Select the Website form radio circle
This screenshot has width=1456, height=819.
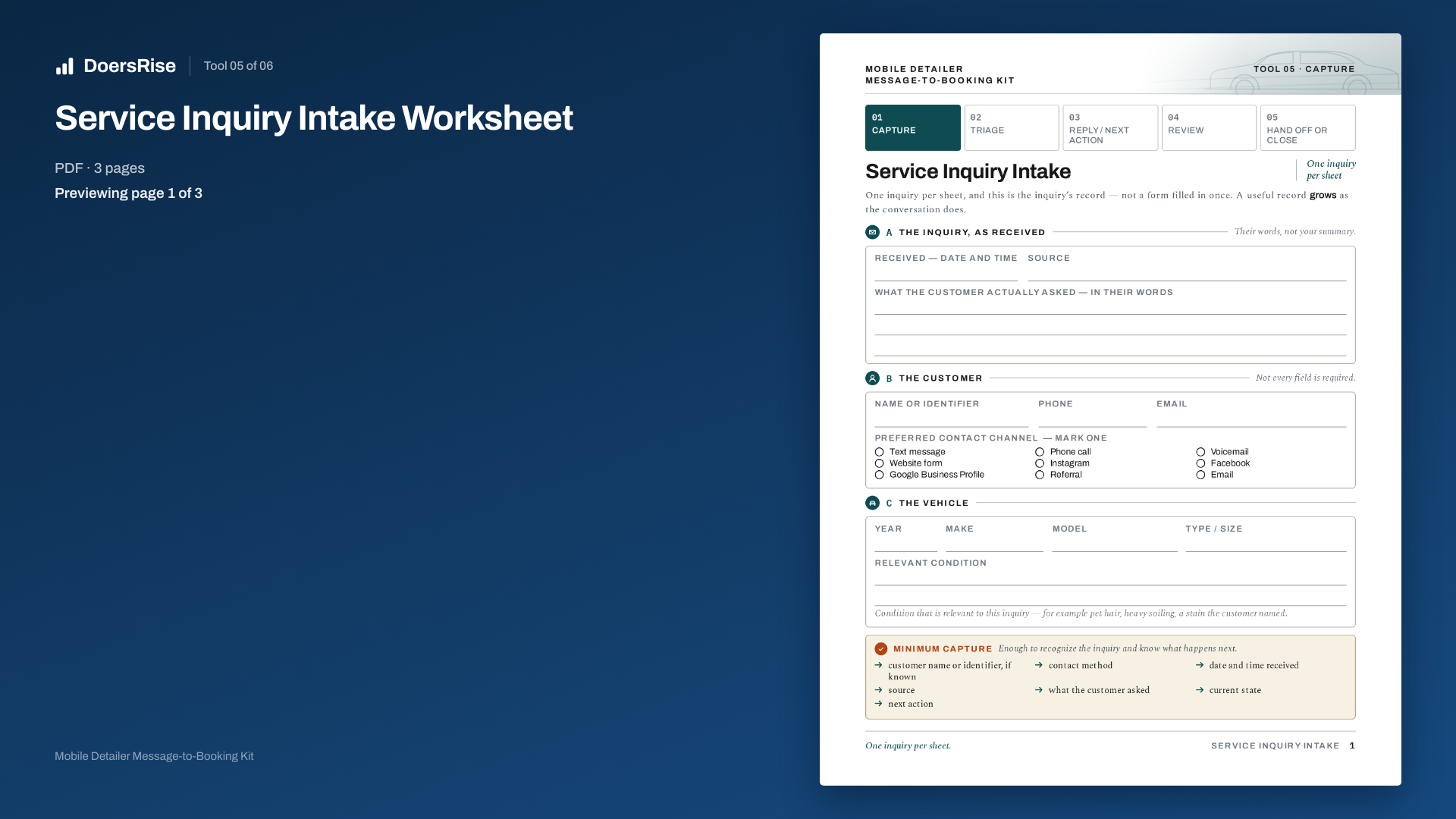879,463
